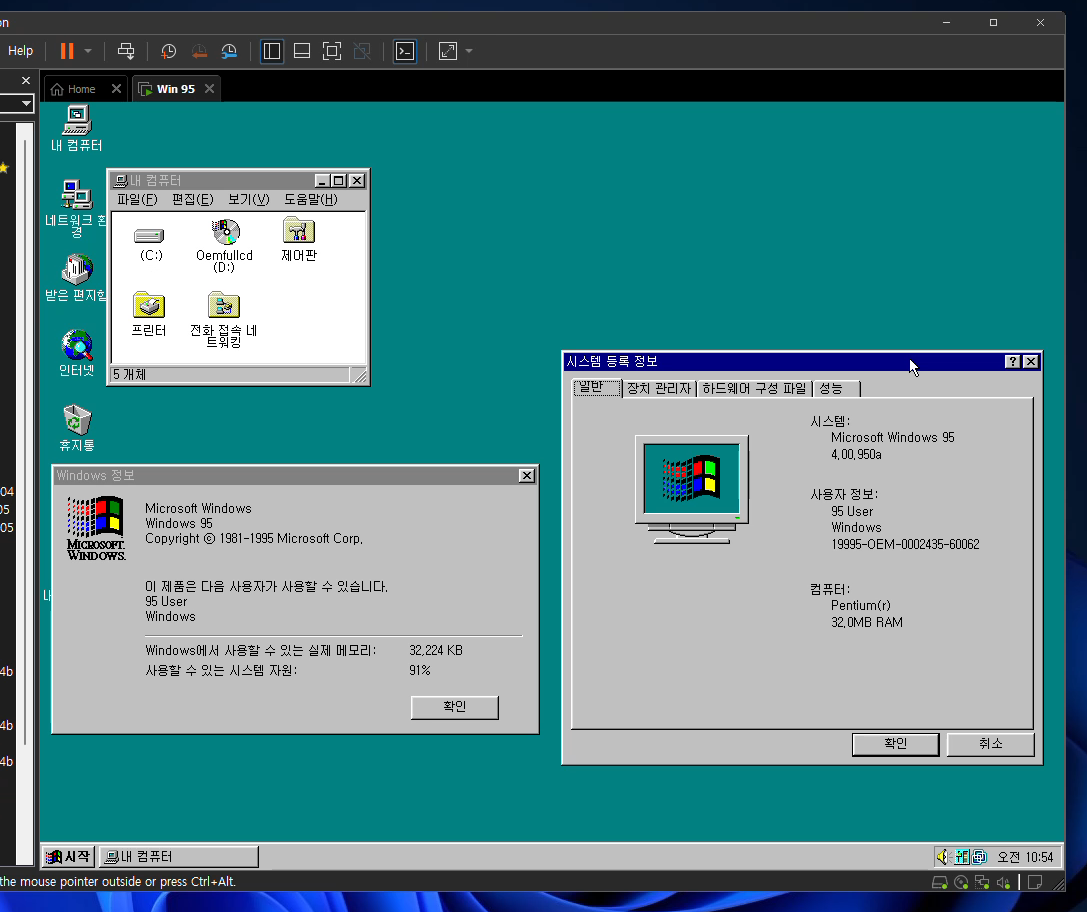Select the 제어판 control panel folder
1087x912 pixels.
(x=299, y=240)
